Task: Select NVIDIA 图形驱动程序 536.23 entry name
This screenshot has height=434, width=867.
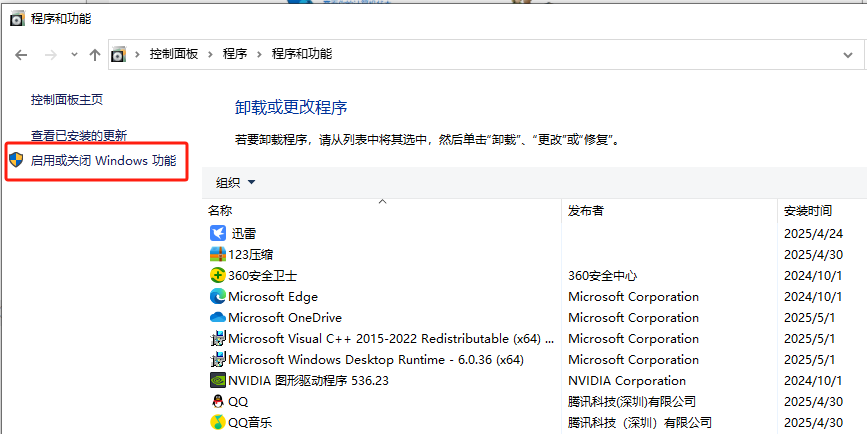Action: point(309,381)
